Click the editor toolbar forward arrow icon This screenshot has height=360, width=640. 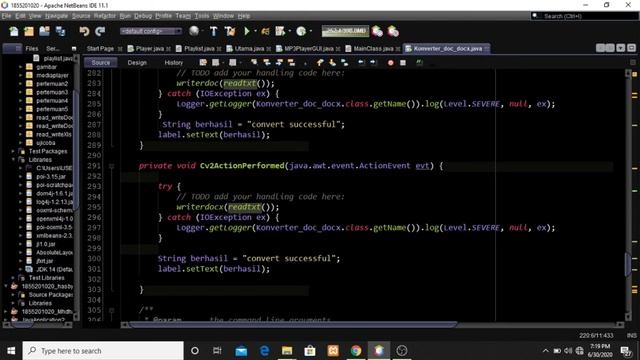(373, 62)
